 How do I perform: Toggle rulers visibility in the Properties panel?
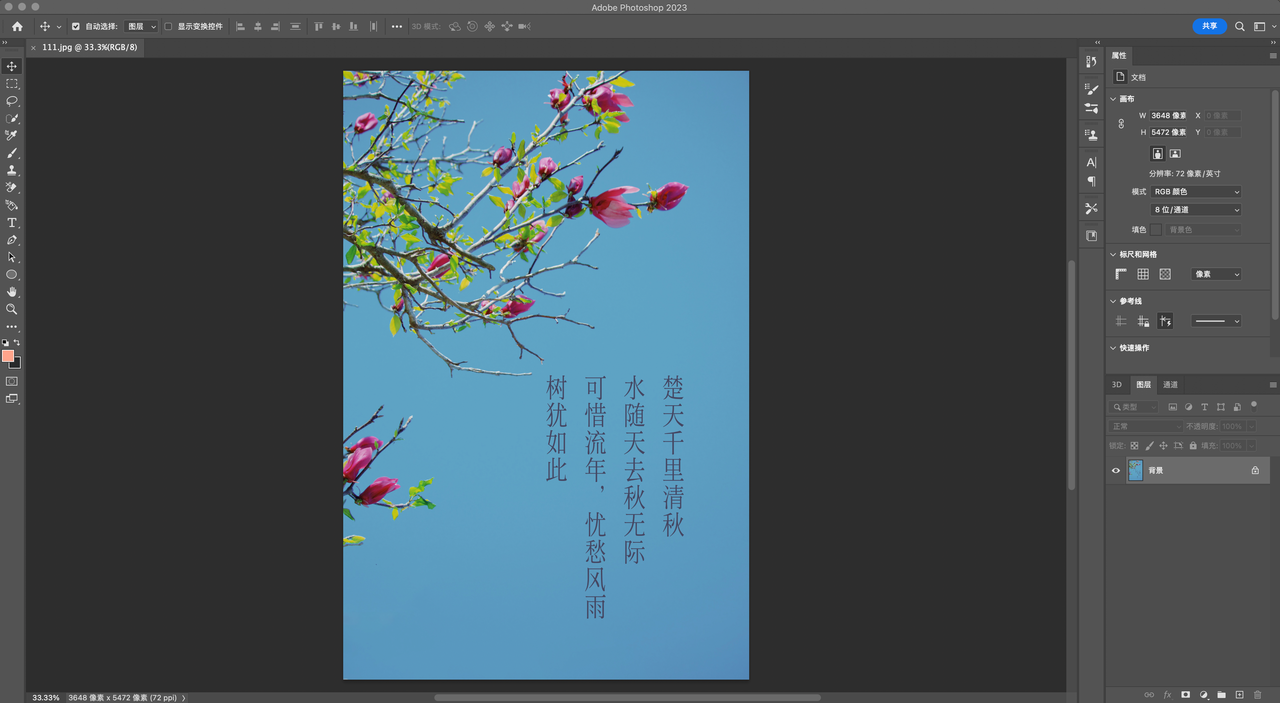coord(1121,274)
